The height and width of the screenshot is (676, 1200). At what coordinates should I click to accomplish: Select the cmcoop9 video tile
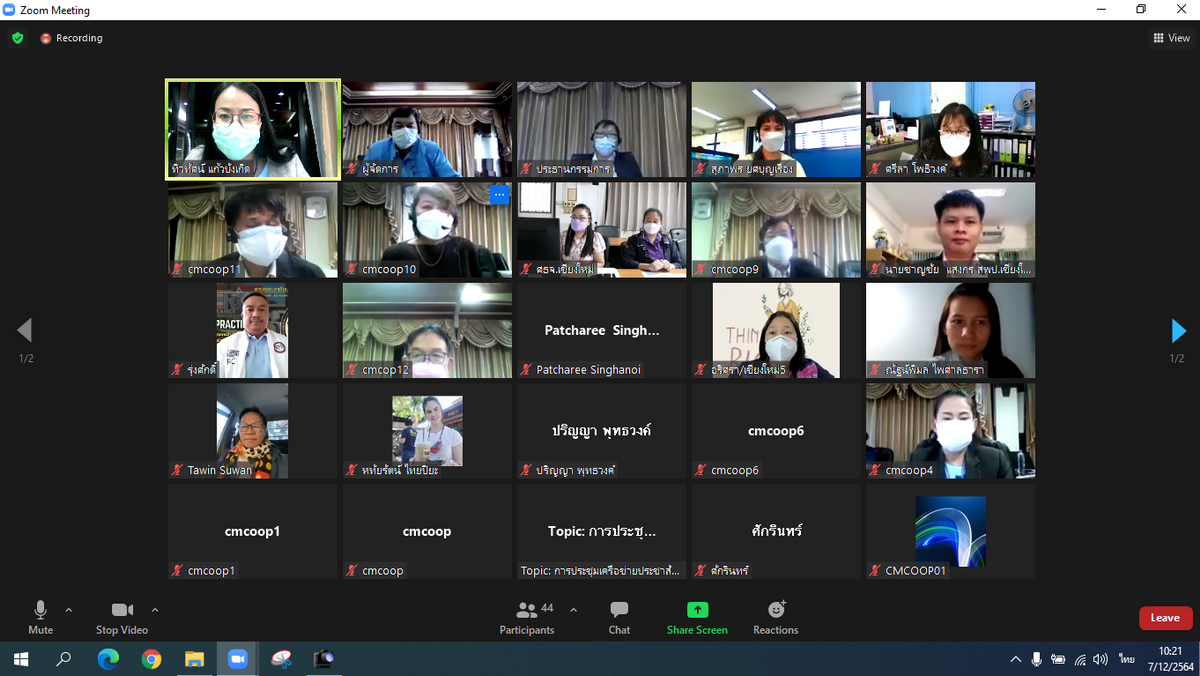tap(776, 230)
